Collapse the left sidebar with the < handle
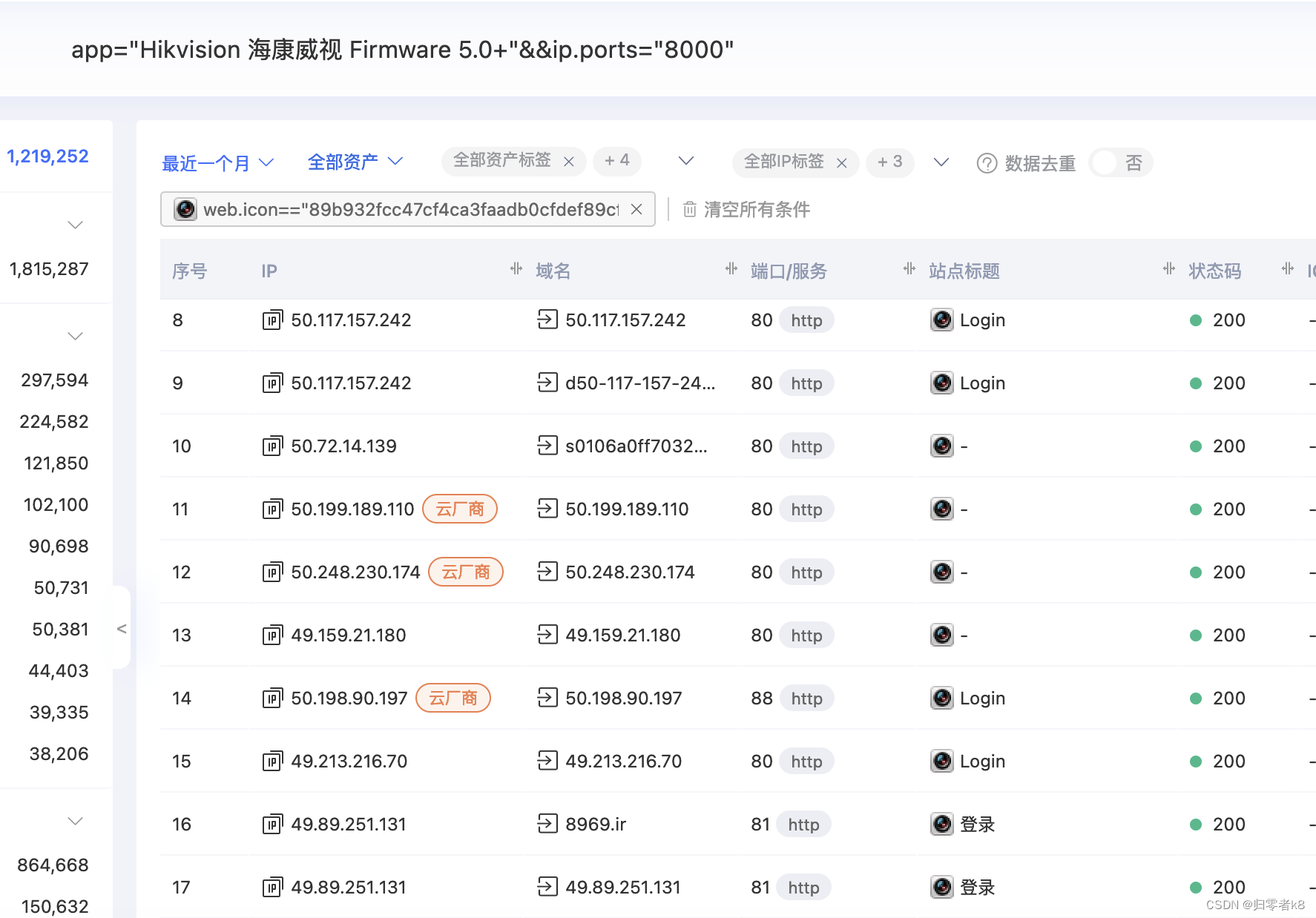This screenshot has width=1316, height=918. coord(122,629)
